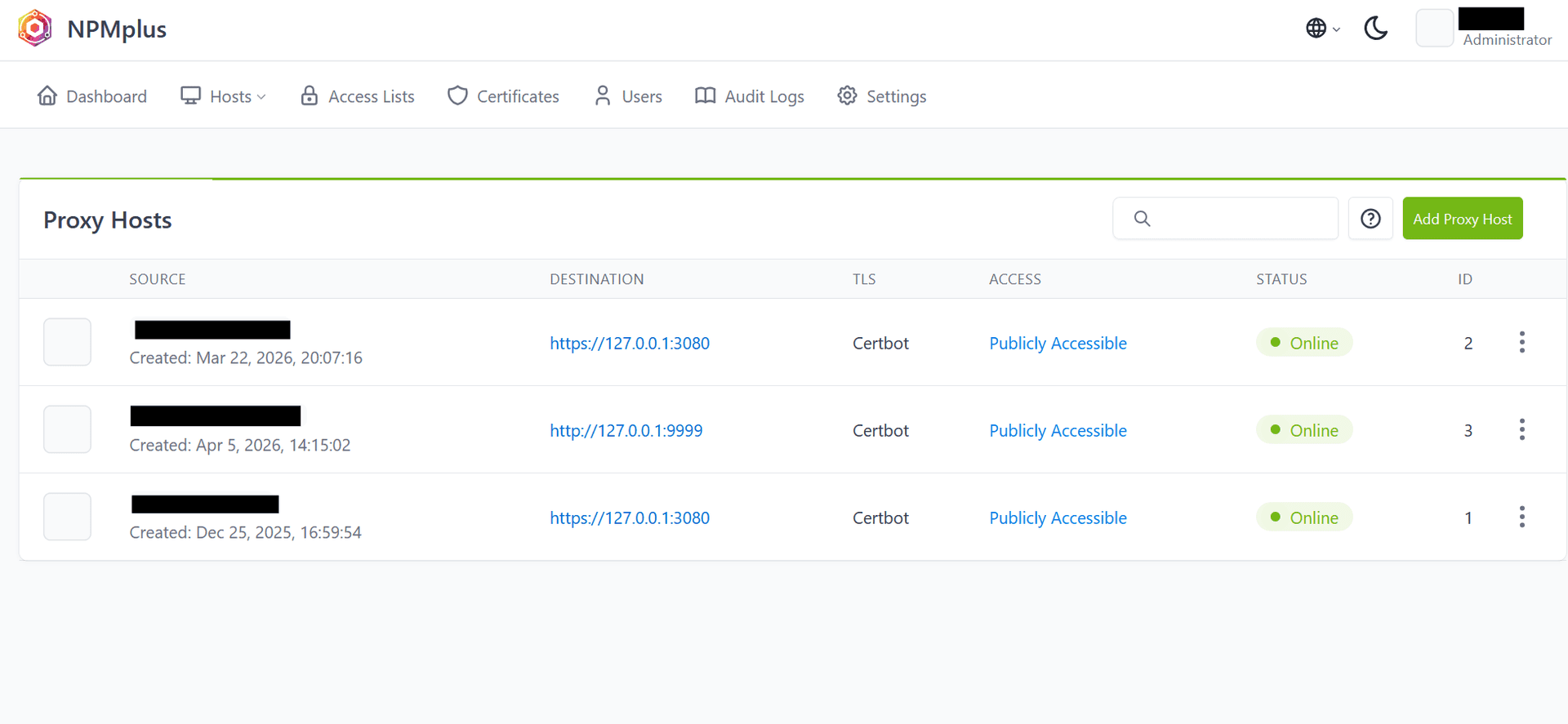Click Add Proxy Host button
This screenshot has height=724, width=1568.
click(x=1463, y=218)
